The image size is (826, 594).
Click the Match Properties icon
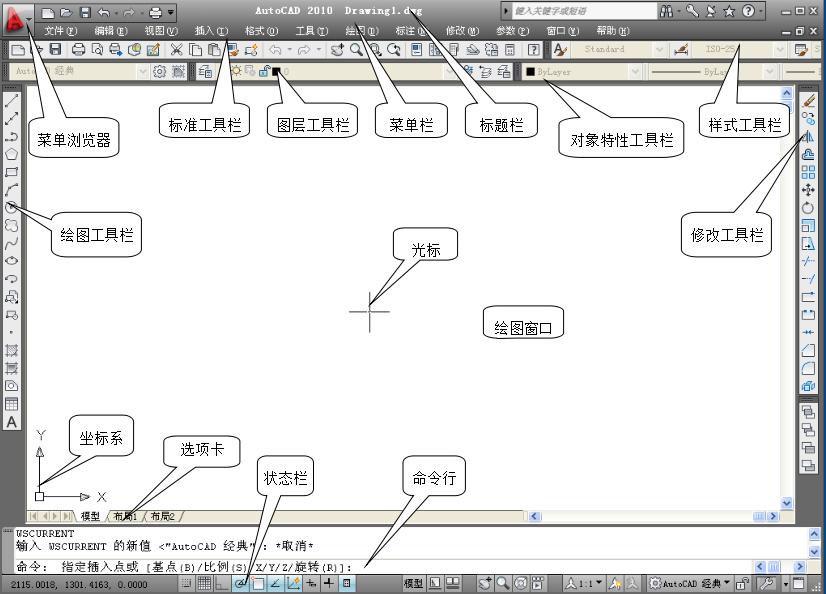[233, 50]
